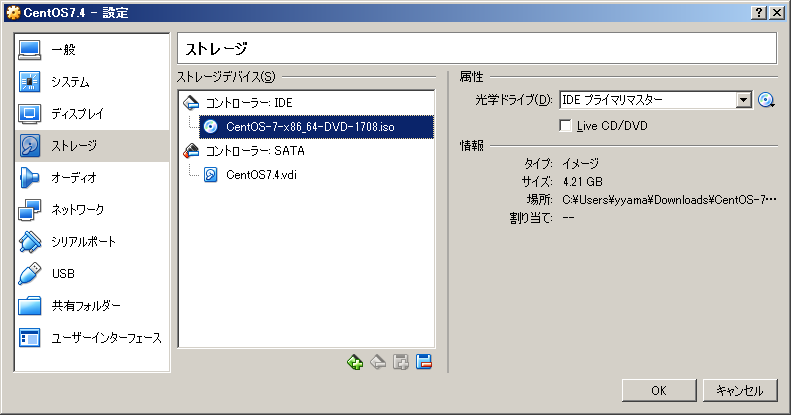Click the USB plug icon

pyautogui.click(x=30, y=273)
